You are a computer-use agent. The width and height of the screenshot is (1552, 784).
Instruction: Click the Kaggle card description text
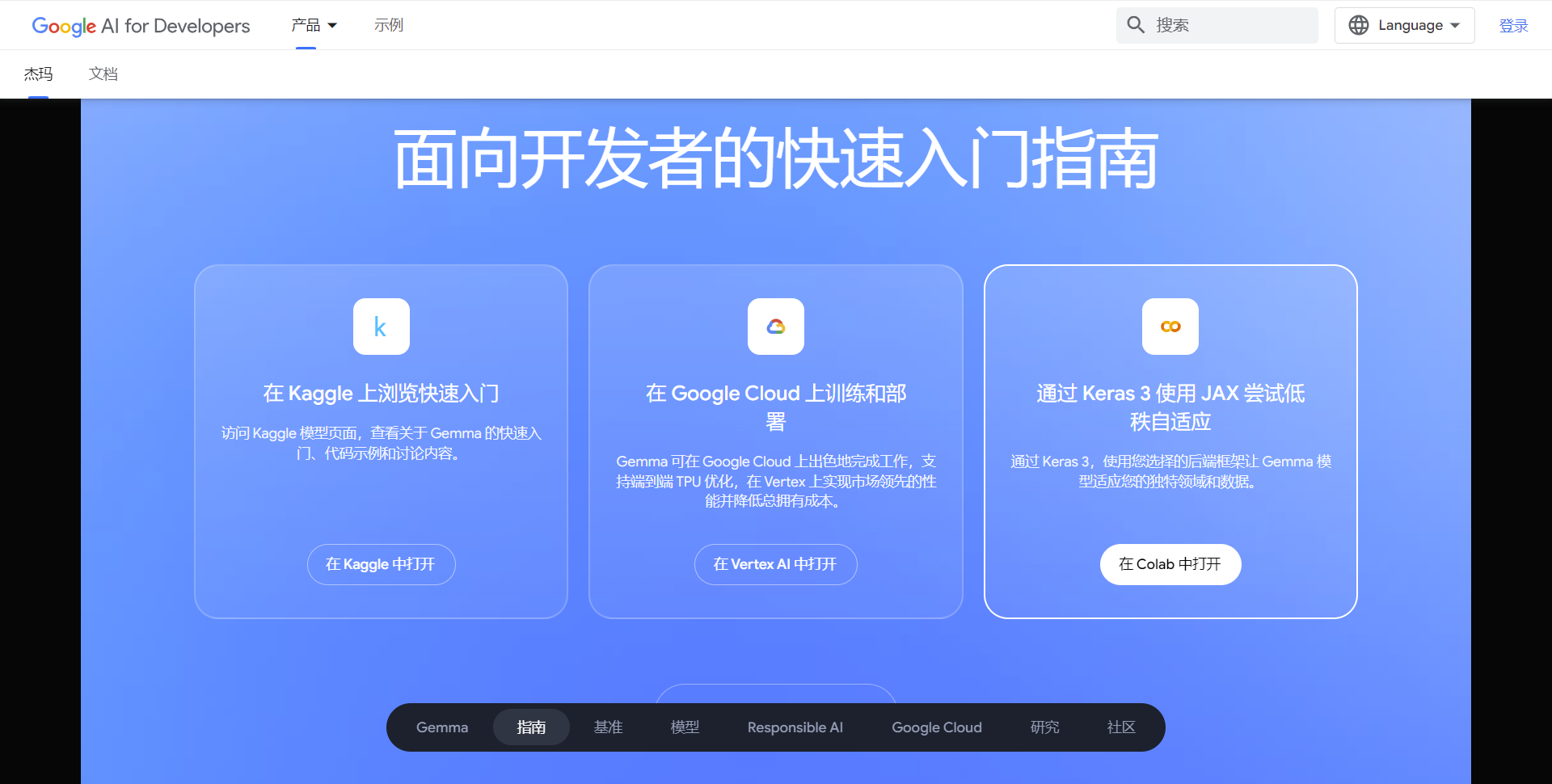(x=381, y=443)
